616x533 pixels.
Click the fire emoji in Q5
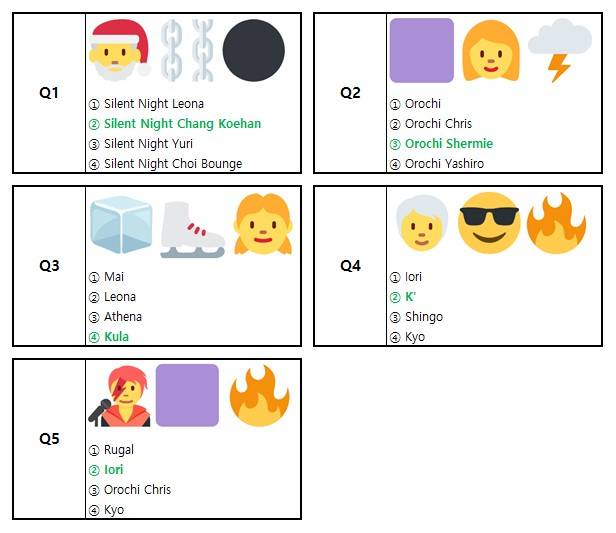coord(259,396)
